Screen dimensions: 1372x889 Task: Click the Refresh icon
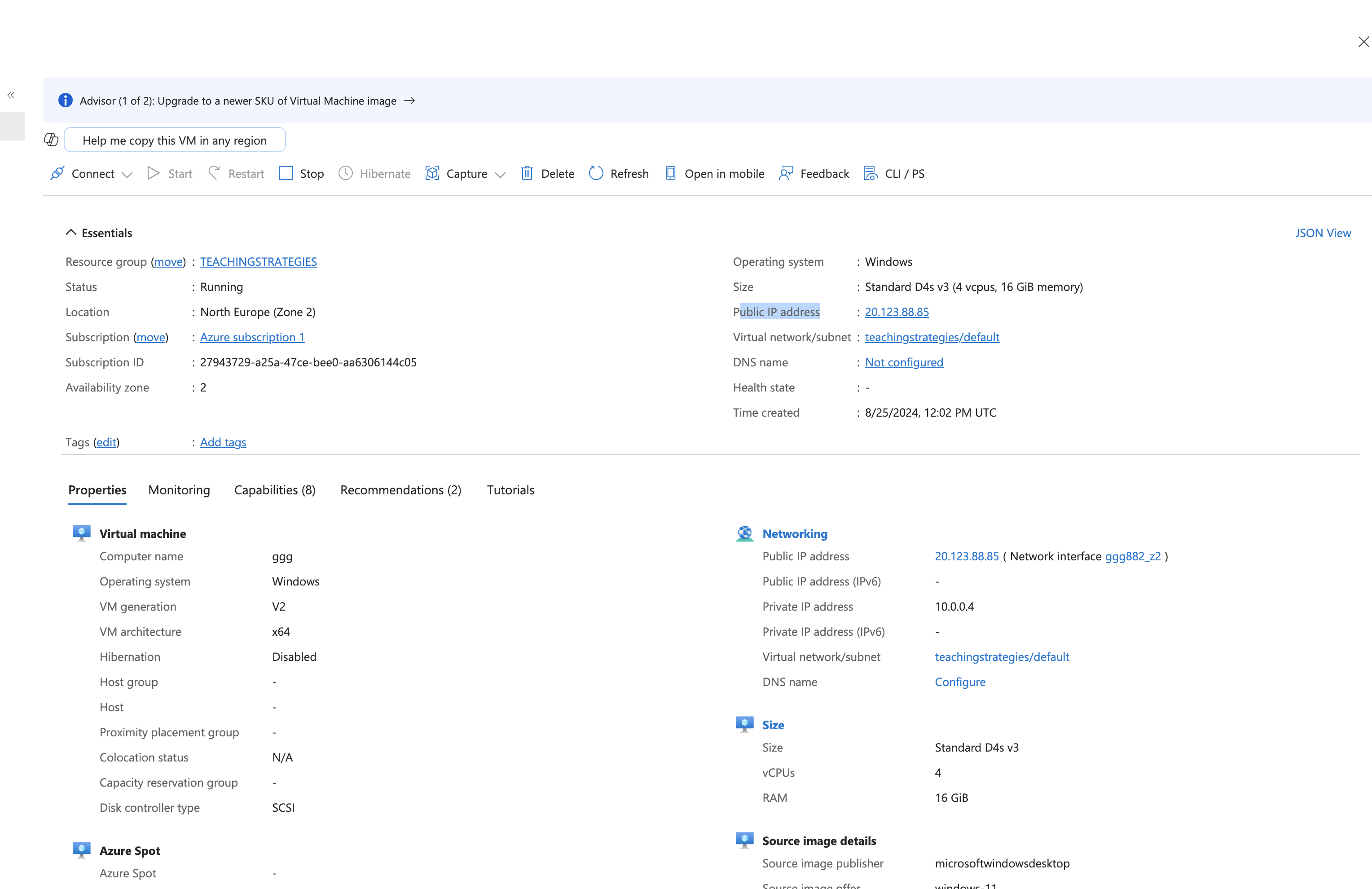pyautogui.click(x=596, y=173)
